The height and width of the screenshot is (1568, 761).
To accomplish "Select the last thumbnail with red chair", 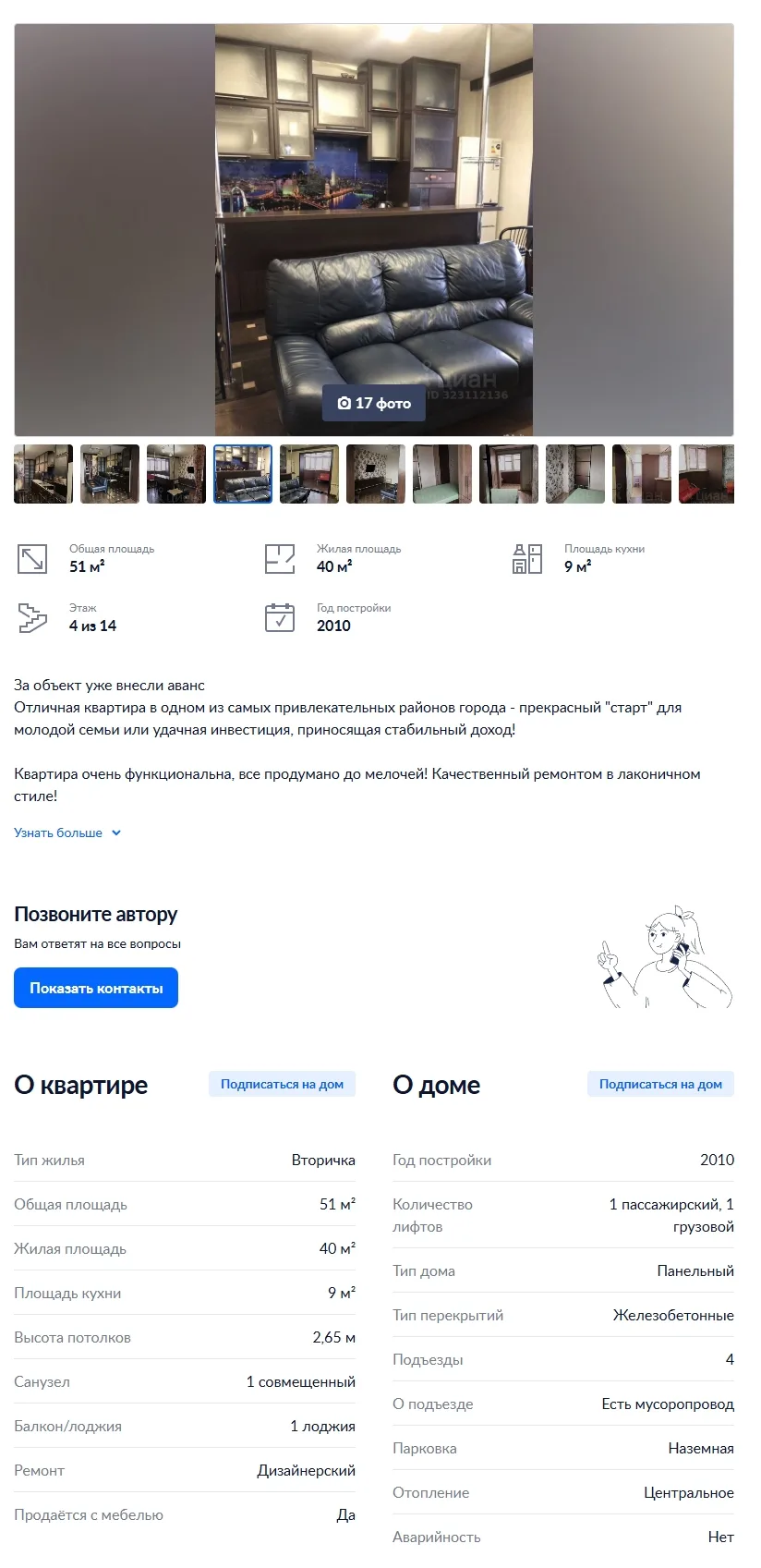I will (707, 474).
